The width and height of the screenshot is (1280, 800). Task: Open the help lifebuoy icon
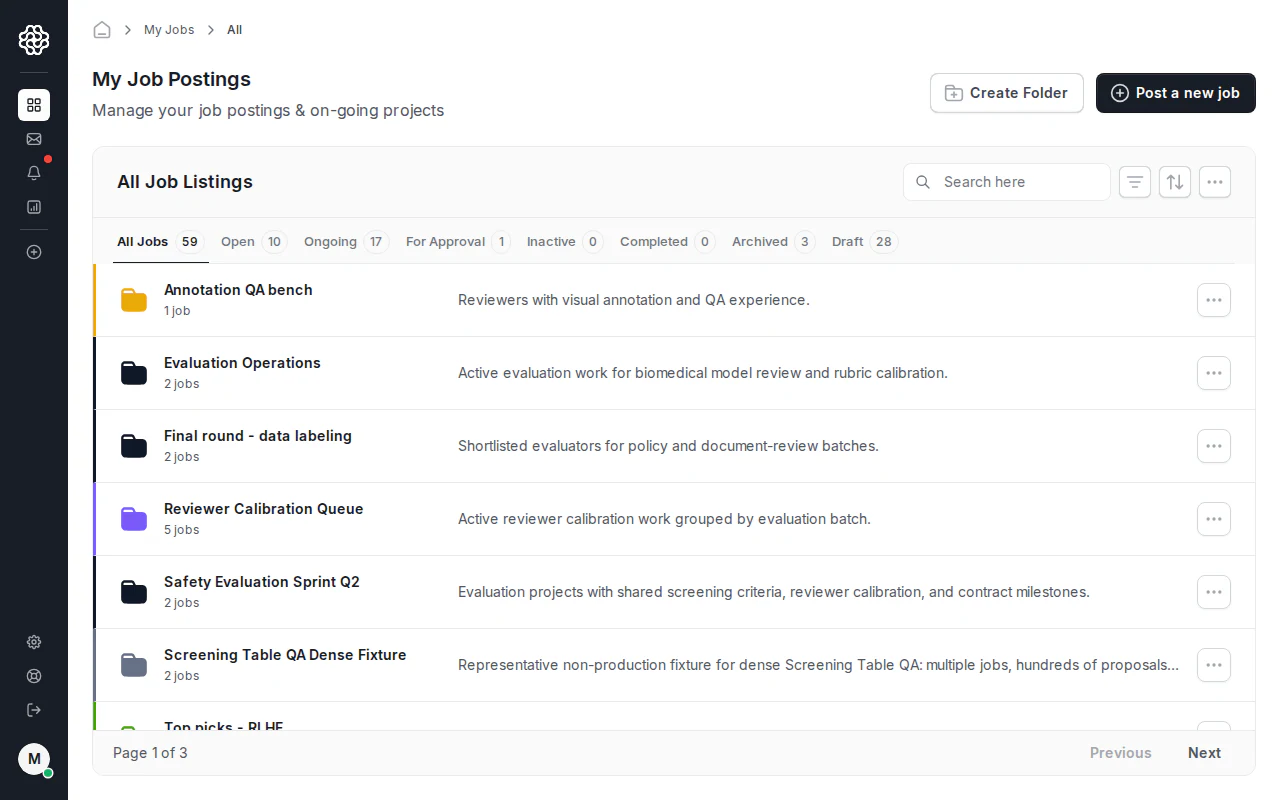(x=34, y=676)
